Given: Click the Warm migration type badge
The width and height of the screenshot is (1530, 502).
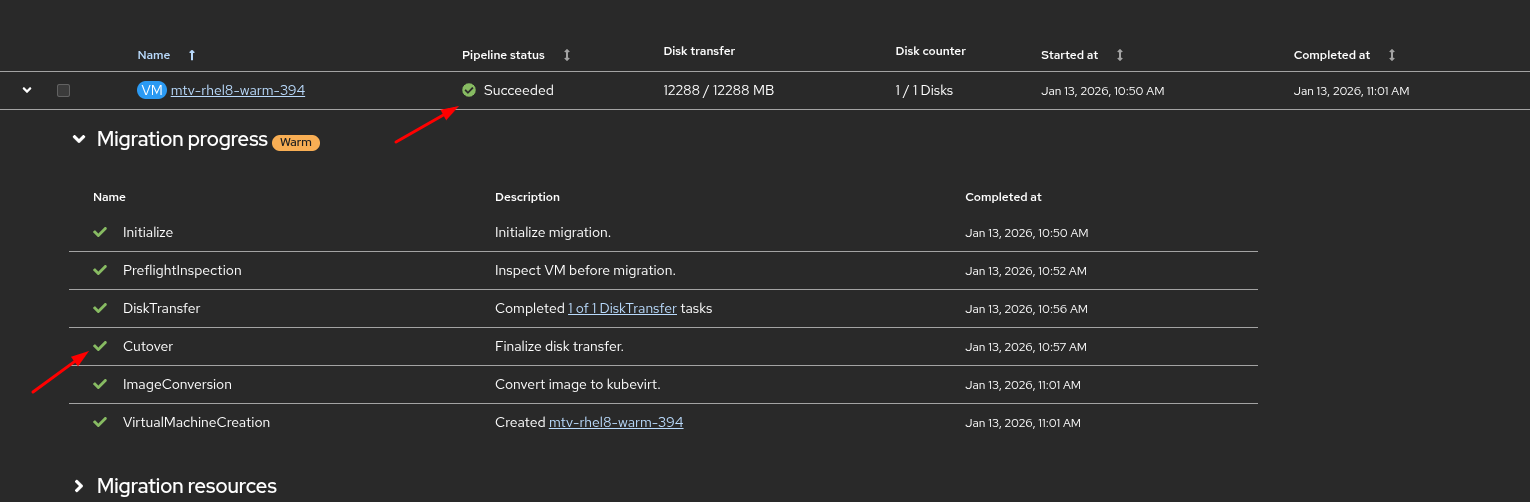Looking at the screenshot, I should [x=295, y=142].
